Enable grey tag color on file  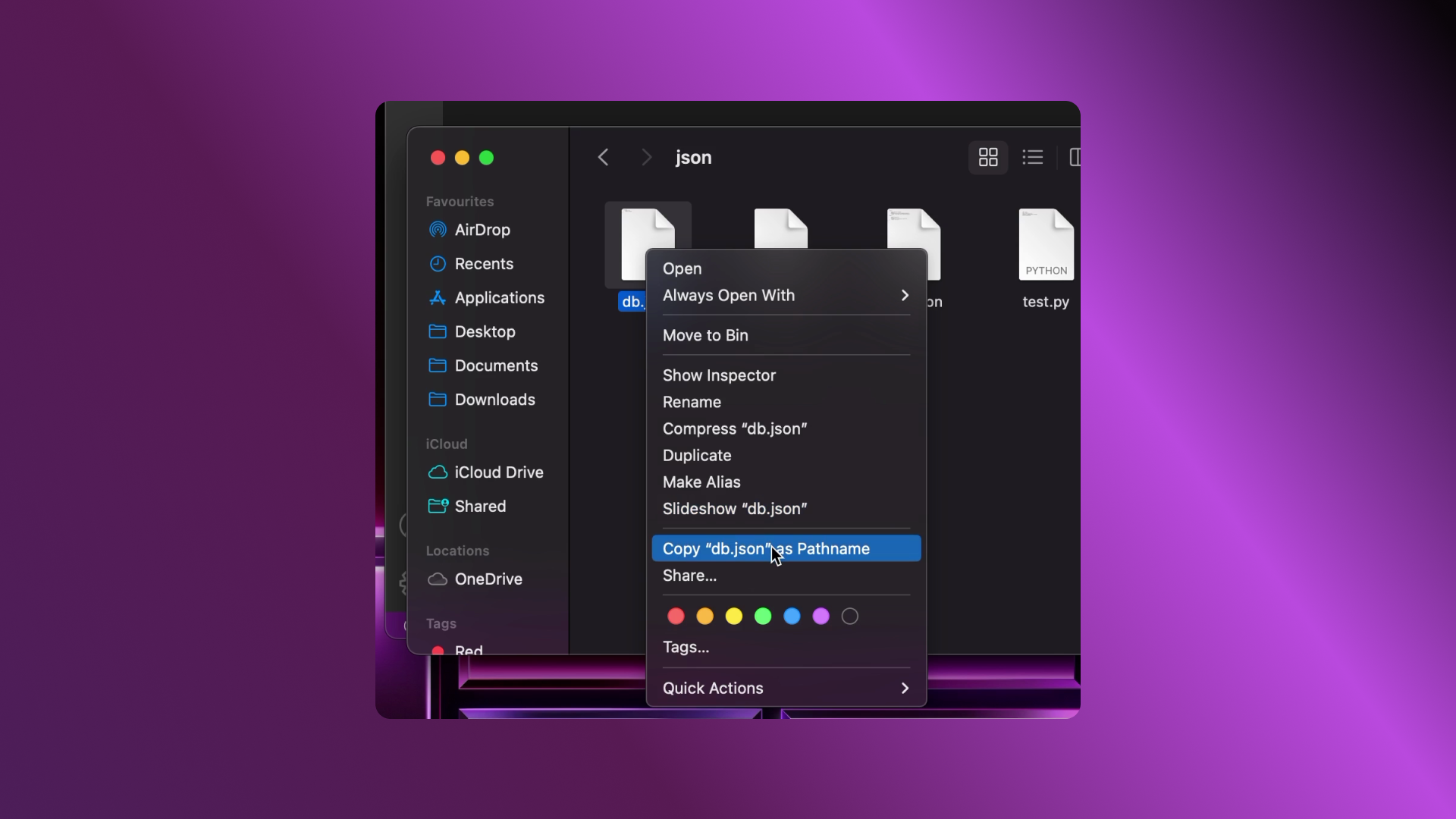pyautogui.click(x=849, y=616)
